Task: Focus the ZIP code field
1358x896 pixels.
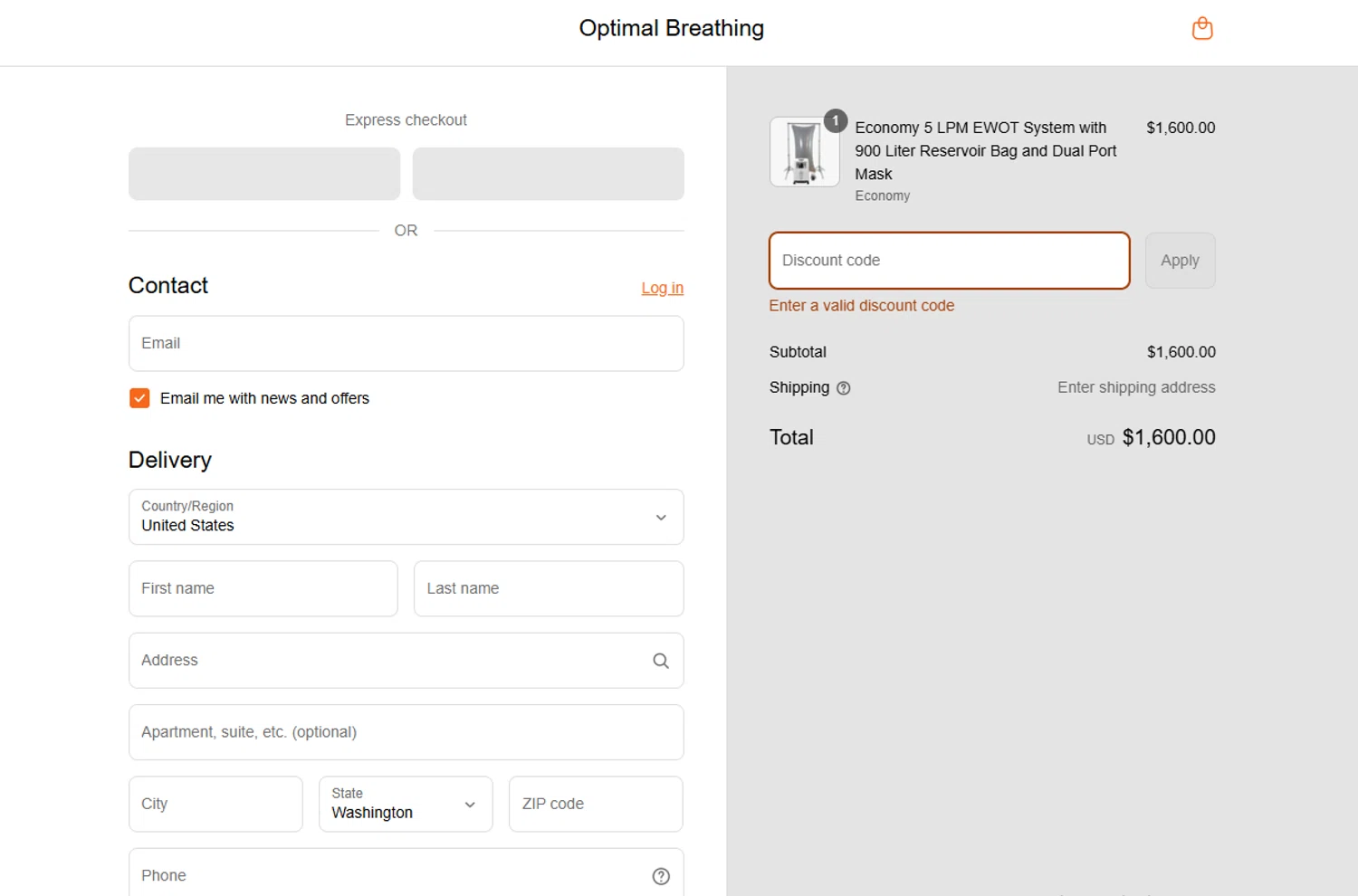Action: click(596, 804)
